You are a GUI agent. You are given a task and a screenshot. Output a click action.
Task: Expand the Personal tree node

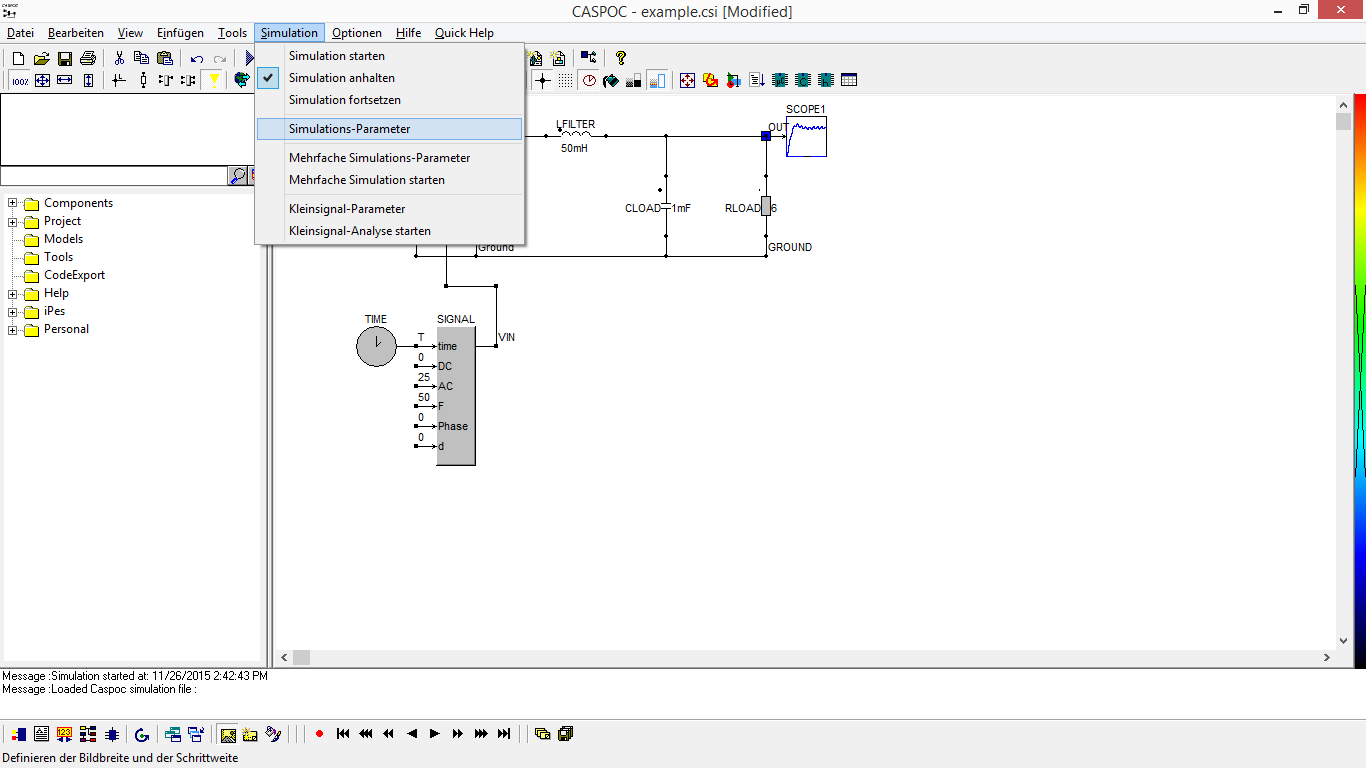(x=13, y=329)
